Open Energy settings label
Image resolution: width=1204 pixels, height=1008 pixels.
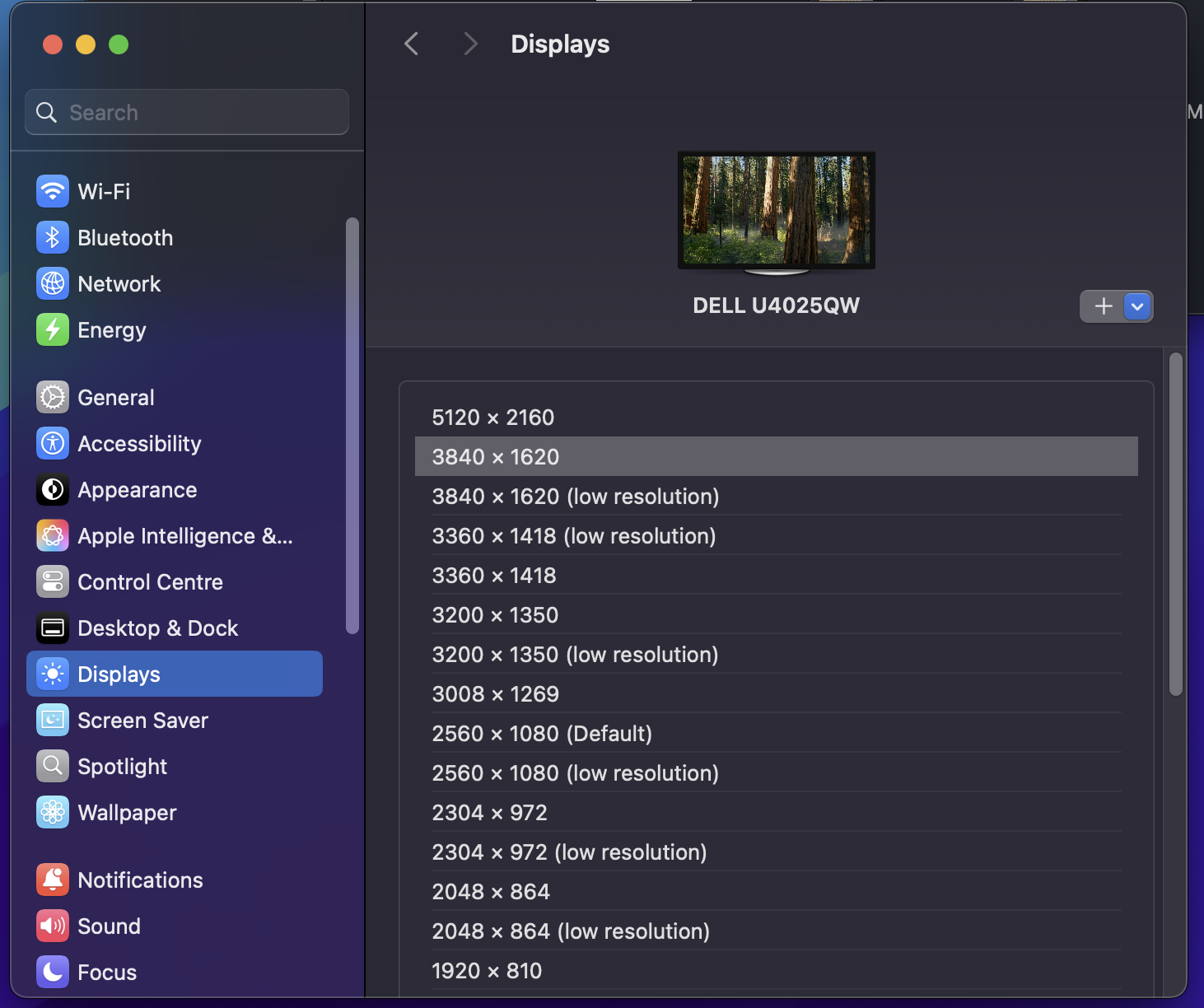(112, 330)
